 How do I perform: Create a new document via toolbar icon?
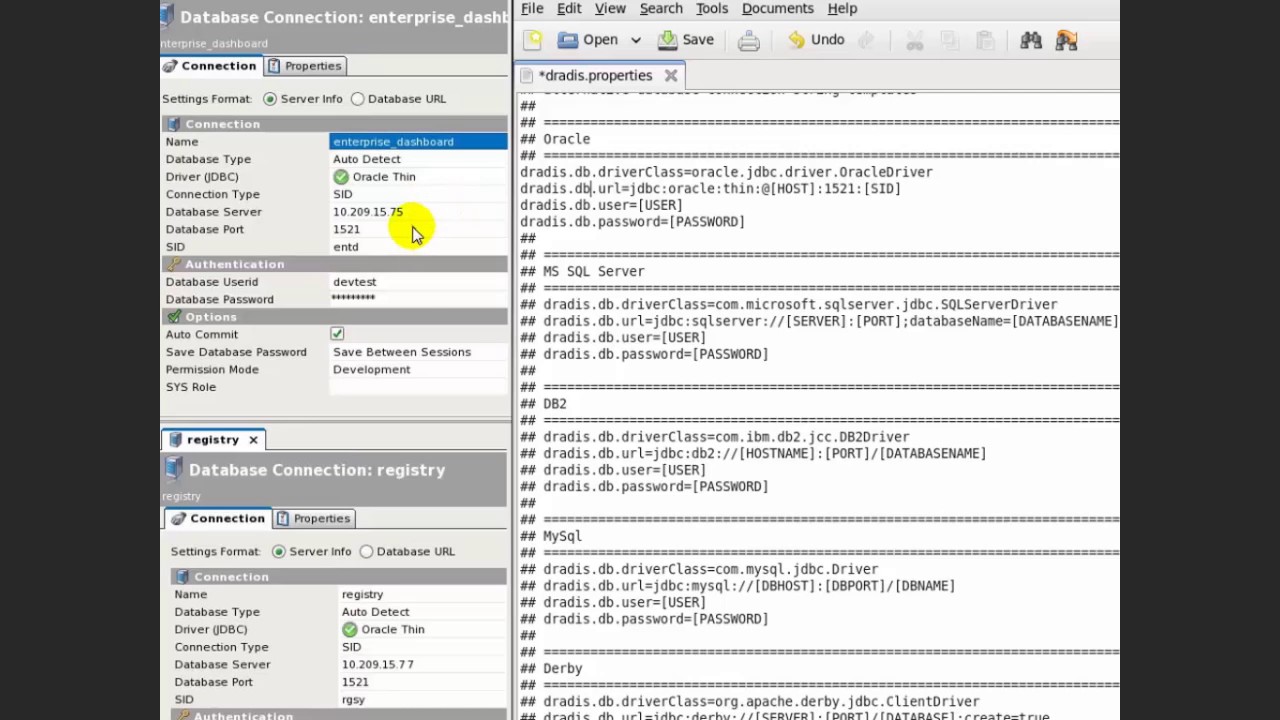(533, 40)
